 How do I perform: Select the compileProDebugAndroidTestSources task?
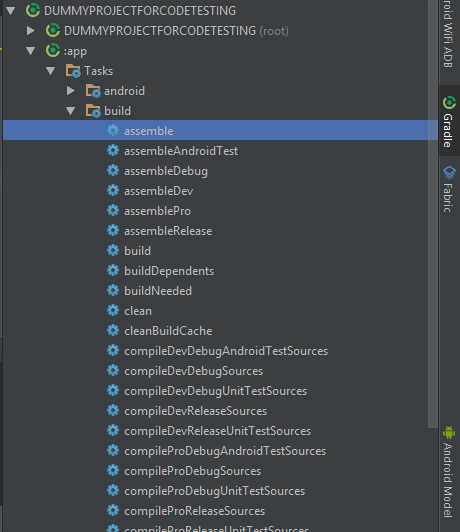225,451
